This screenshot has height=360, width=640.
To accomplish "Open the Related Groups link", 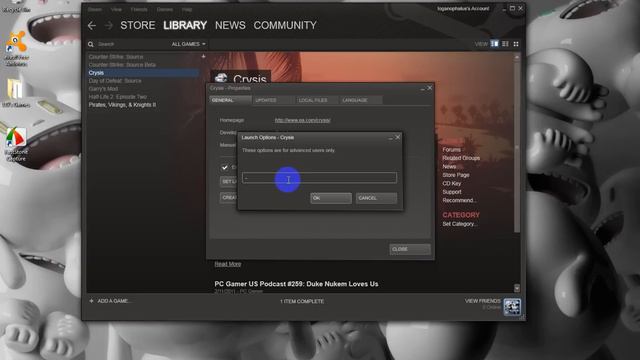I will (x=461, y=158).
